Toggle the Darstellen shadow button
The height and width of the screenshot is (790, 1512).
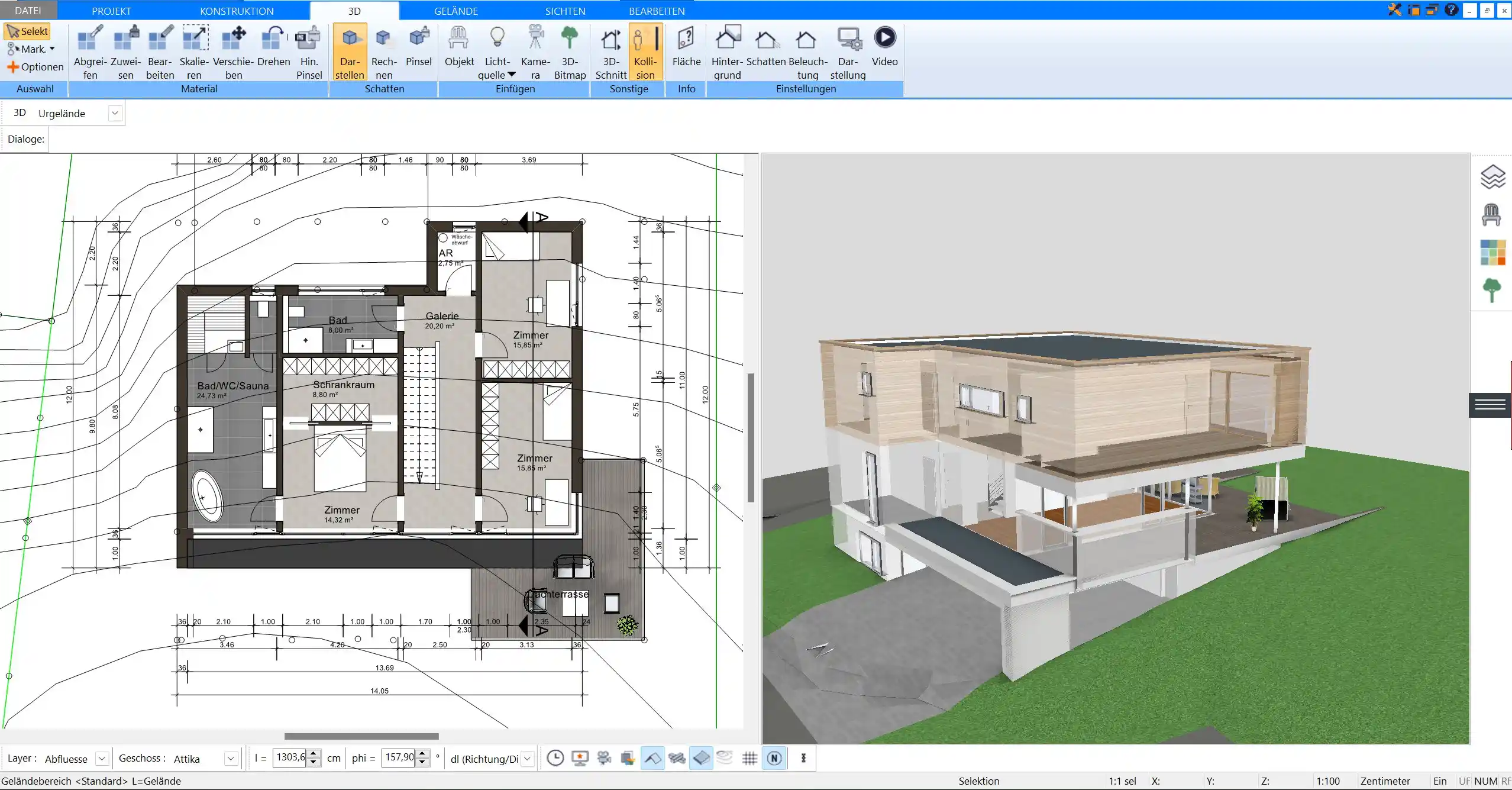(x=350, y=52)
